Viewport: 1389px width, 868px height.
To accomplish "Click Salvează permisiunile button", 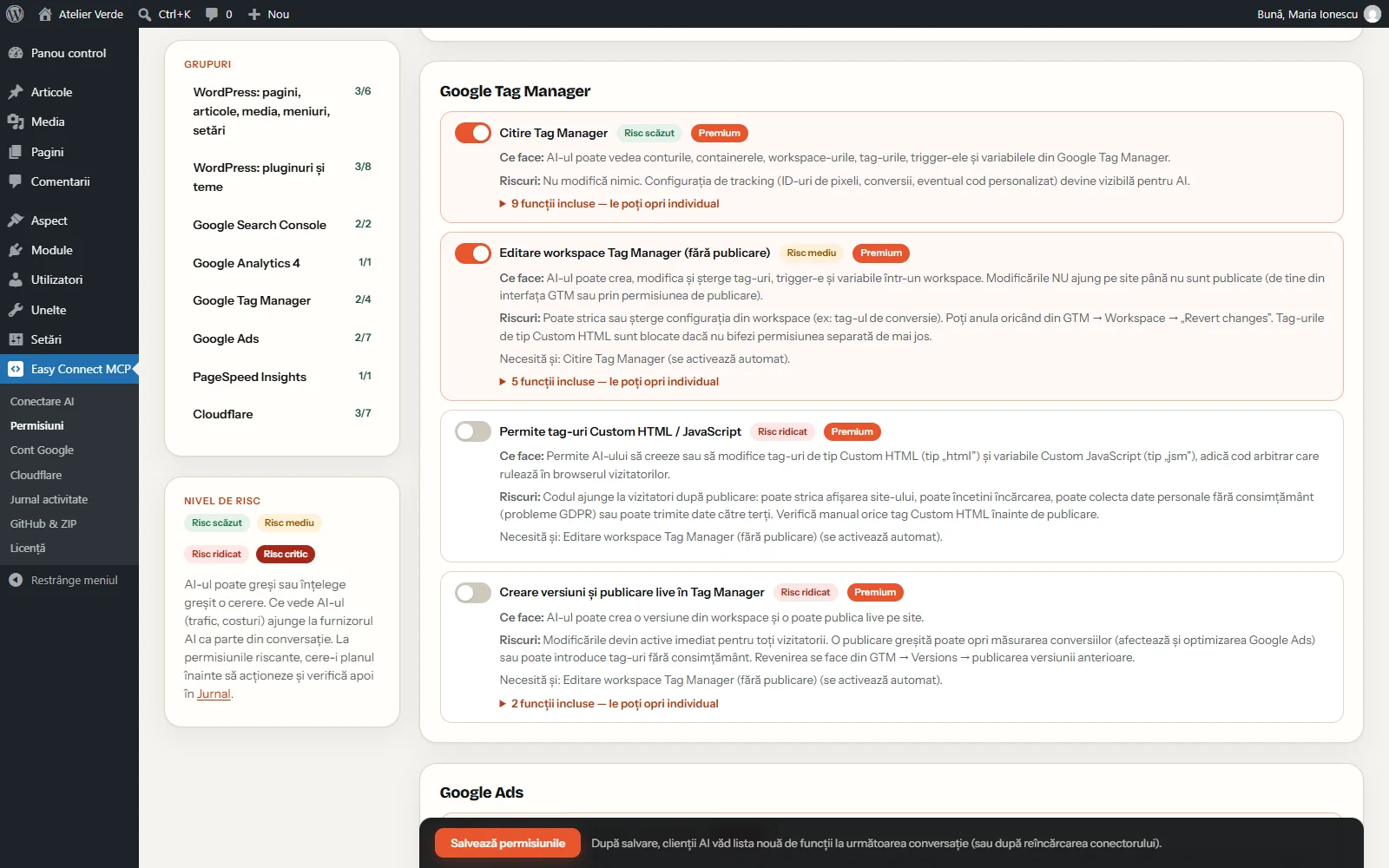I will tap(508, 843).
